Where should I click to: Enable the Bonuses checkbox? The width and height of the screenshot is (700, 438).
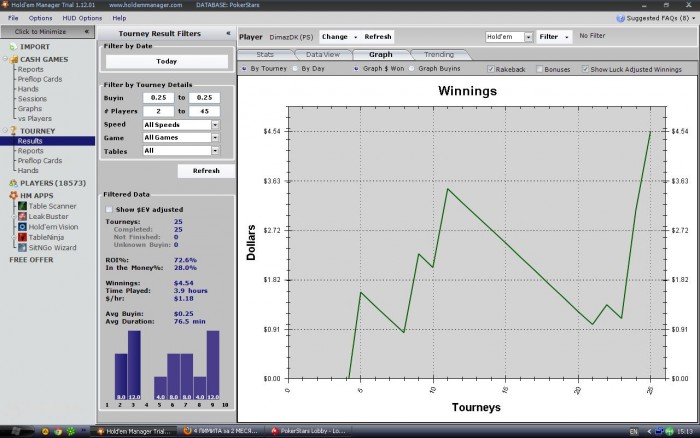click(539, 69)
